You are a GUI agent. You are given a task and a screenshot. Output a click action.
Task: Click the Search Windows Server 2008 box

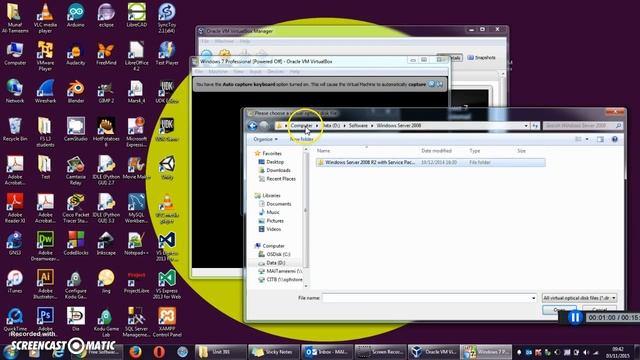point(582,126)
